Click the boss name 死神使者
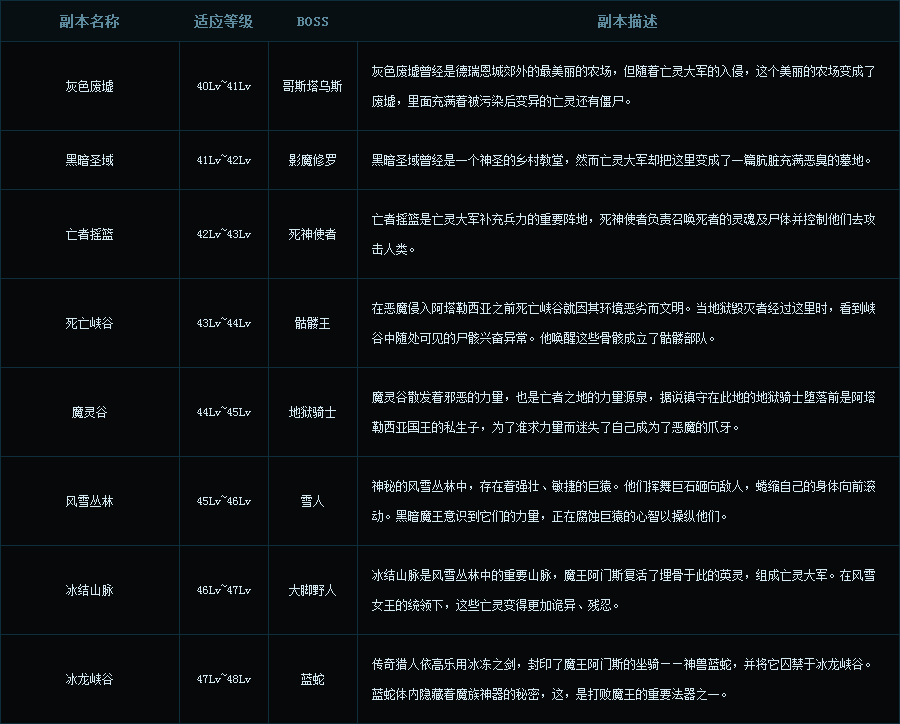 click(312, 234)
